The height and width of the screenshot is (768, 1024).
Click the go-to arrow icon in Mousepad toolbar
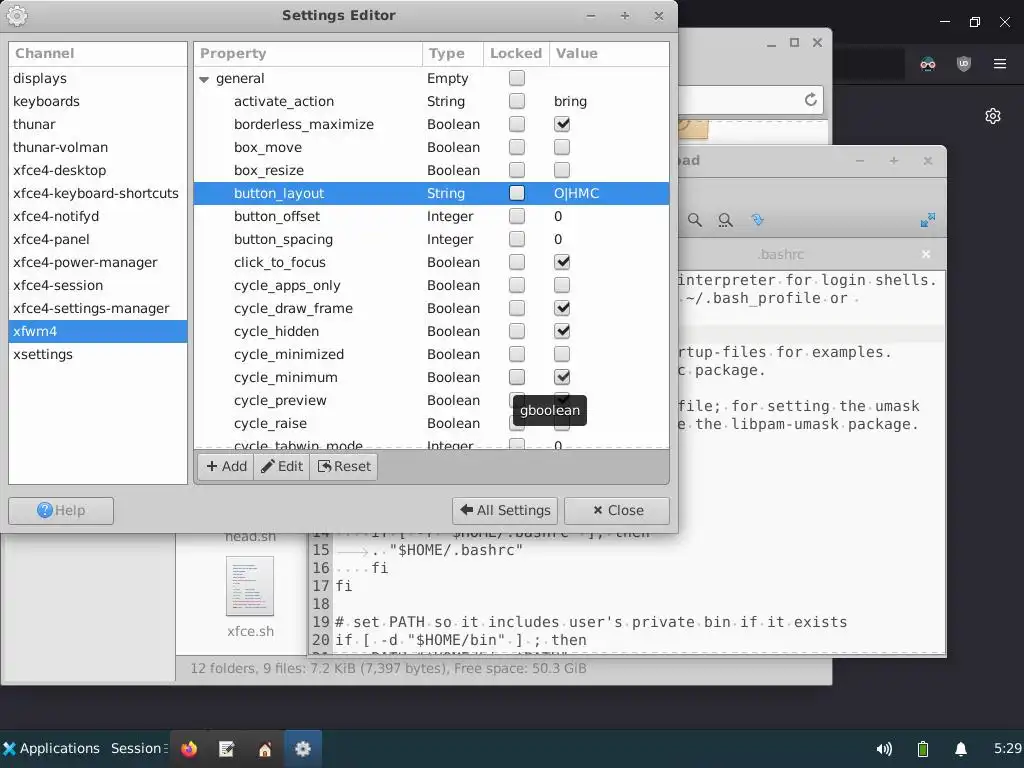[758, 220]
